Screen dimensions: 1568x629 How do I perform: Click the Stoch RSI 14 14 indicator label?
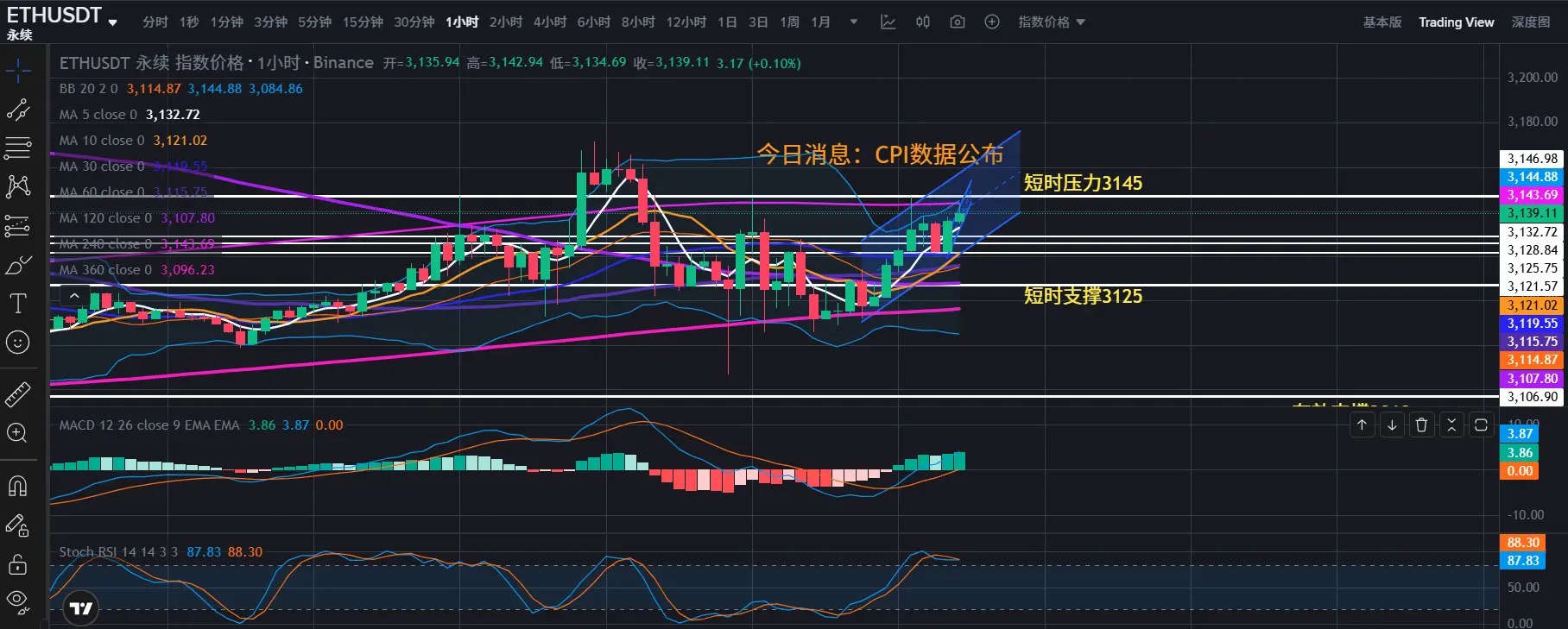coord(118,551)
